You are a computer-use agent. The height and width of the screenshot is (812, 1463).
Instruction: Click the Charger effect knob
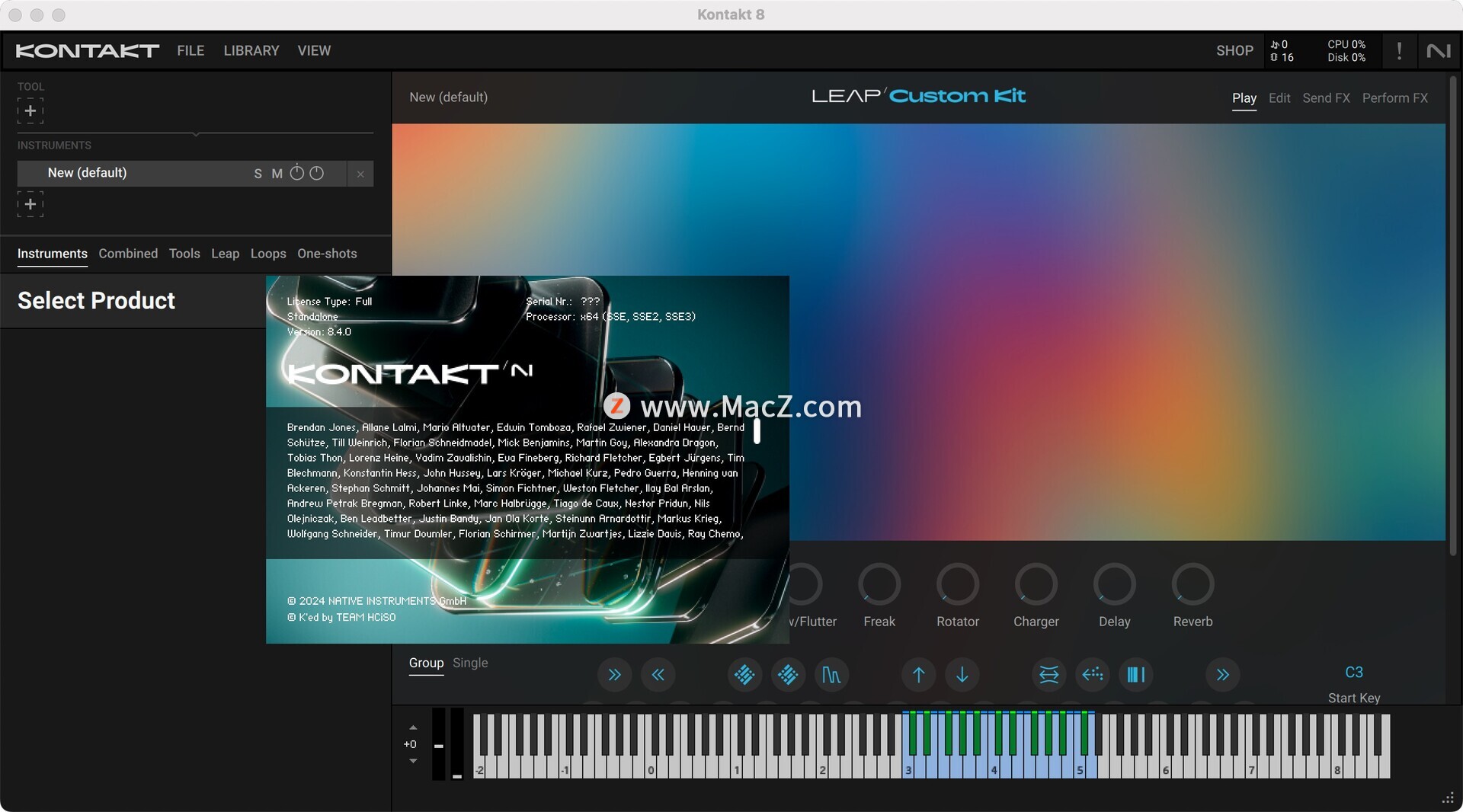[x=1036, y=584]
